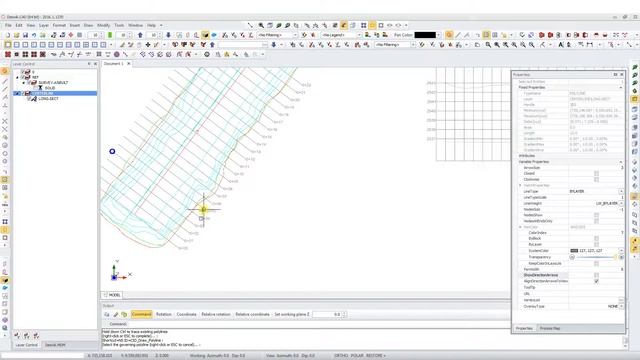The height and width of the screenshot is (360, 640).
Task: Click the X cross tool in left sidebar
Action: 5,121
